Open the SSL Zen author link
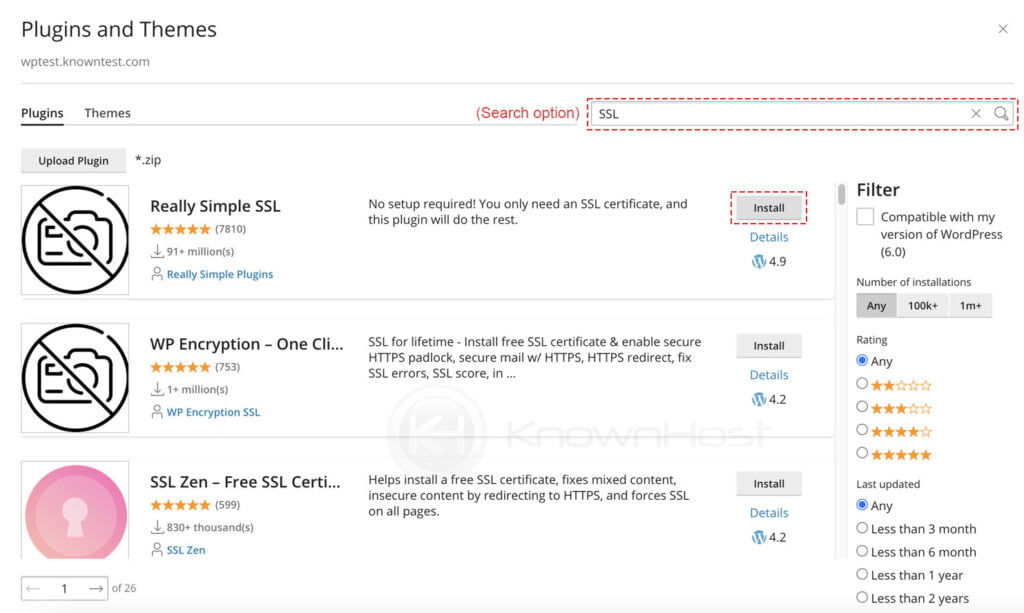Image resolution: width=1024 pixels, height=613 pixels. point(186,550)
